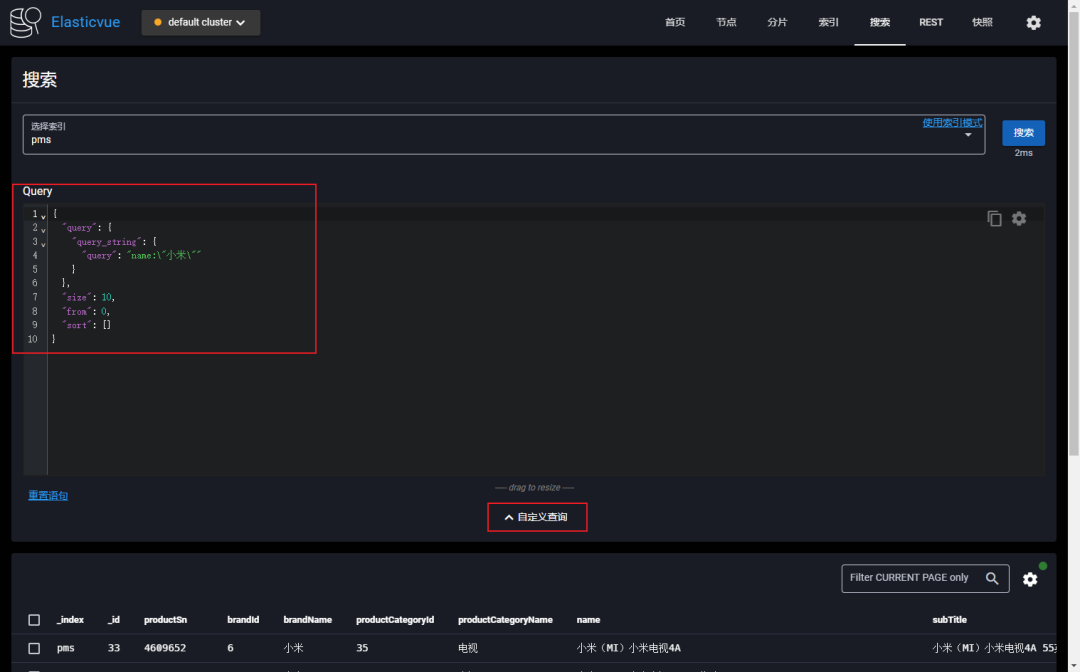Click the Elasticvue logo icon

click(x=26, y=23)
